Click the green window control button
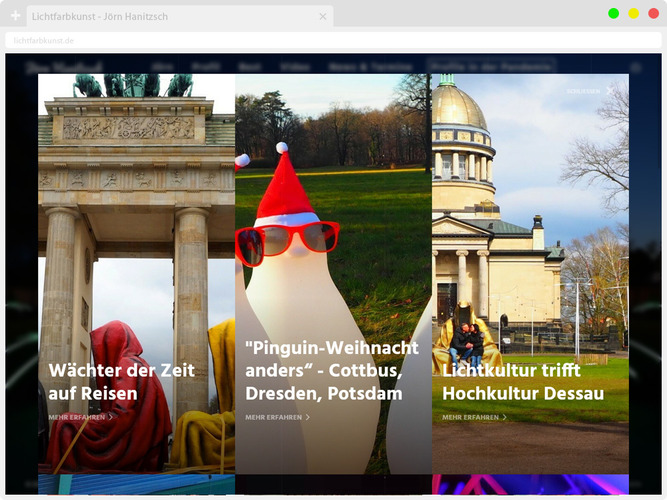The image size is (667, 500). point(613,13)
